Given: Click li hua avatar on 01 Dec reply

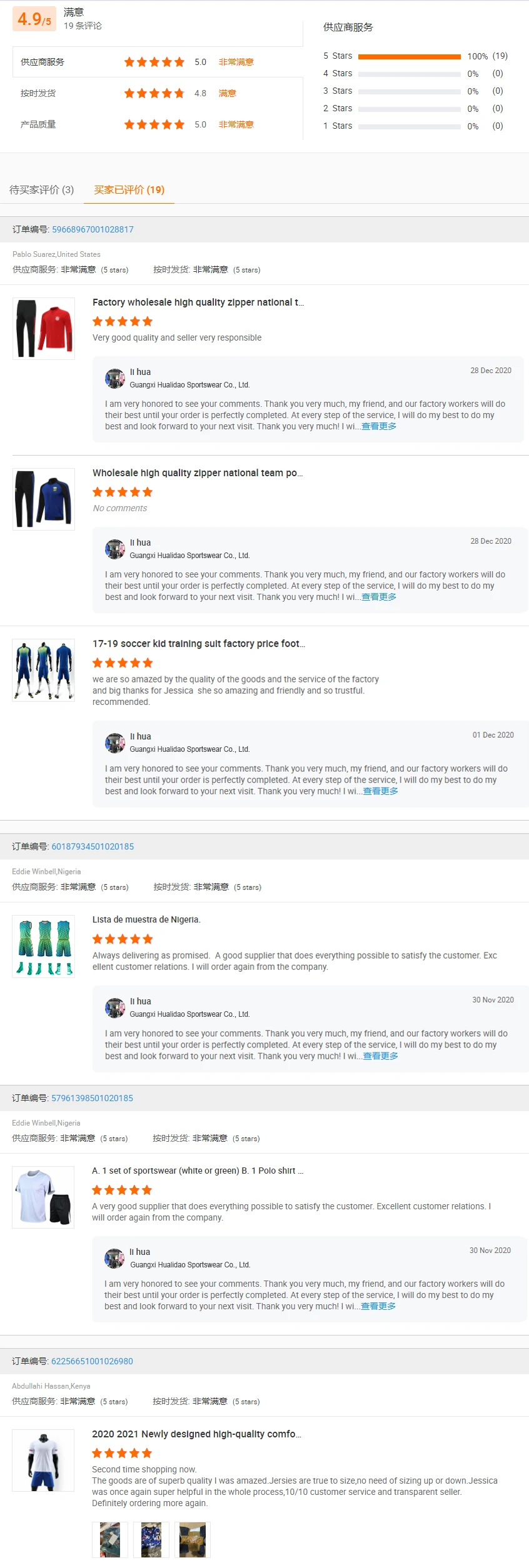Looking at the screenshot, I should tap(114, 742).
